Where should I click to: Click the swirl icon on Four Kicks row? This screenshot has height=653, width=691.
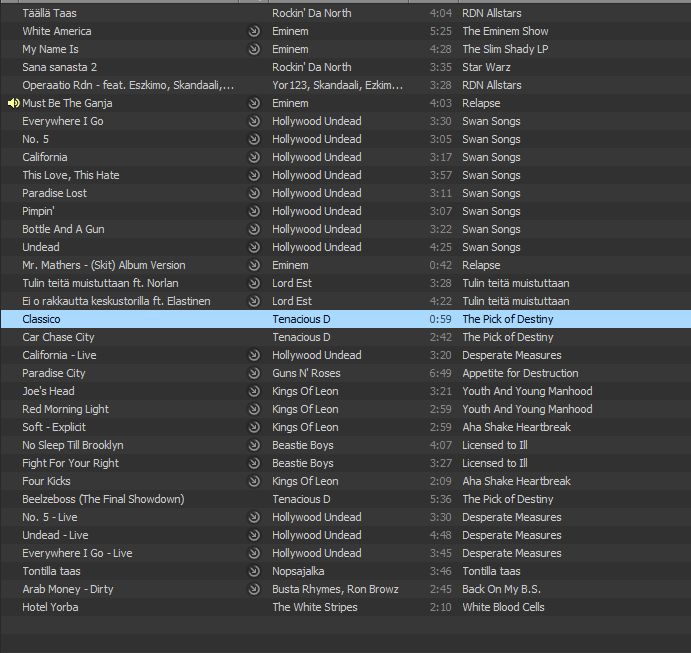254,481
